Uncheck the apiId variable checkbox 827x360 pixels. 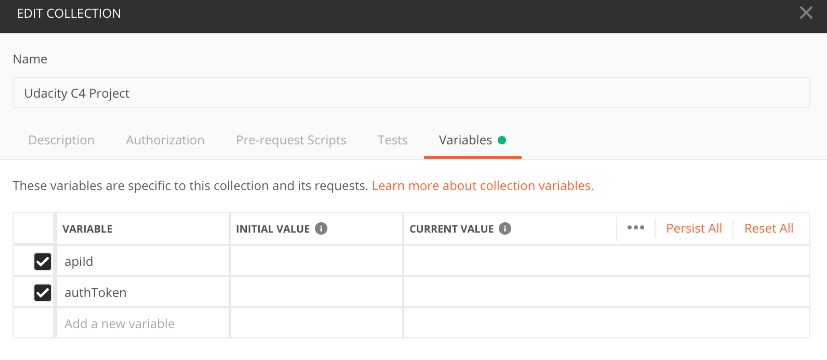[x=43, y=261]
